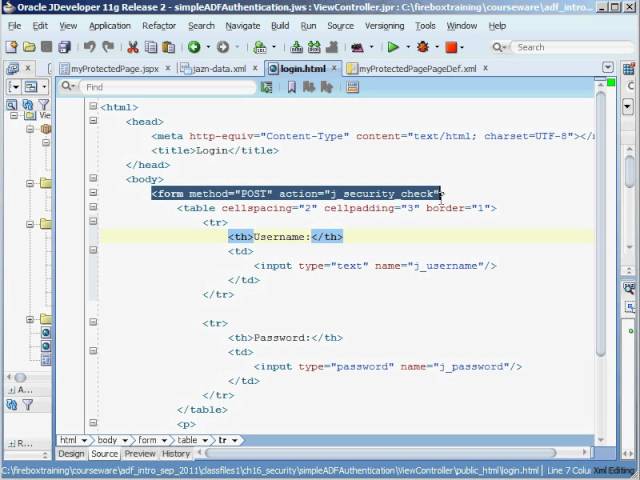Viewport: 640px width, 480px height.
Task: Click the refresh icon in navigator toolbar
Action: (27, 105)
